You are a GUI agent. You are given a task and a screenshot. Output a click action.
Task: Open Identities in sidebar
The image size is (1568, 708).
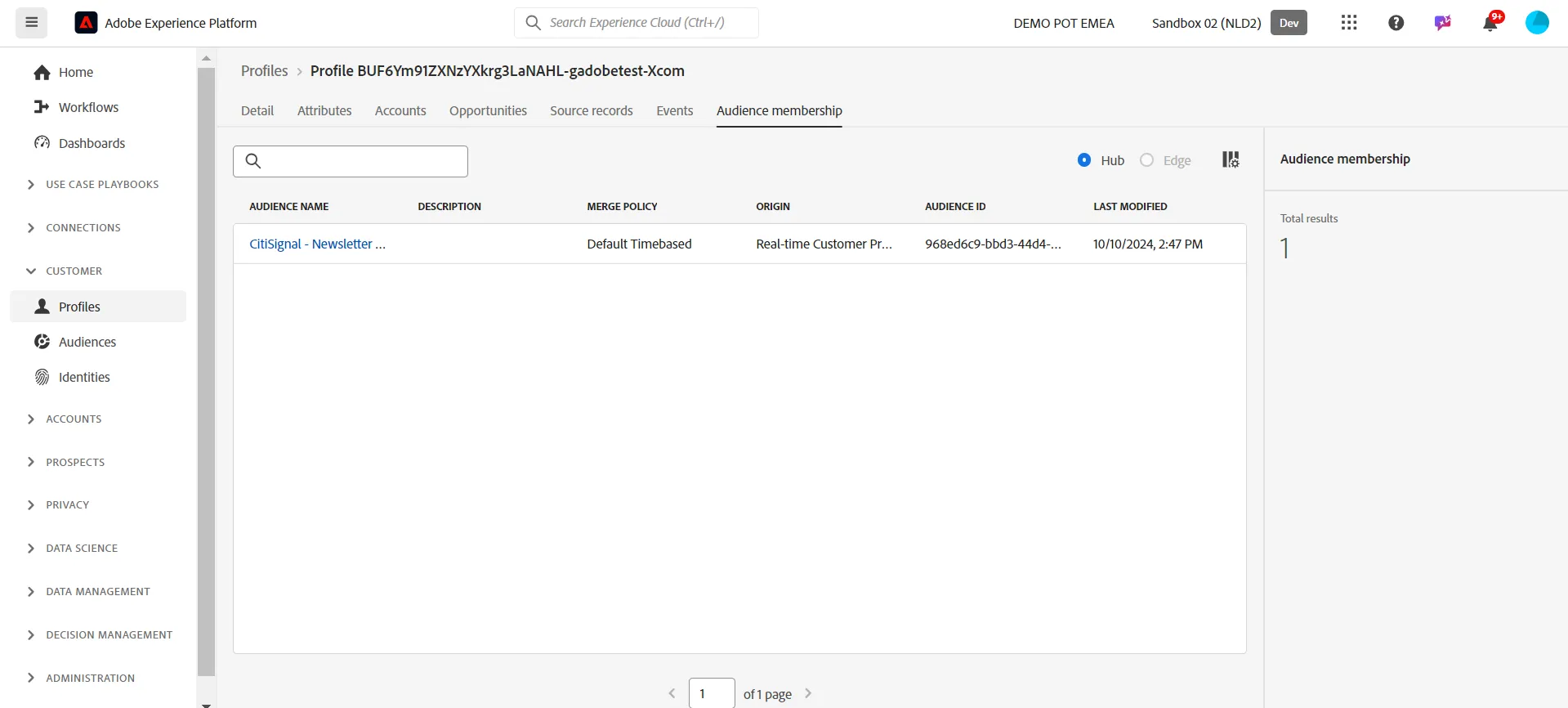click(x=72, y=377)
